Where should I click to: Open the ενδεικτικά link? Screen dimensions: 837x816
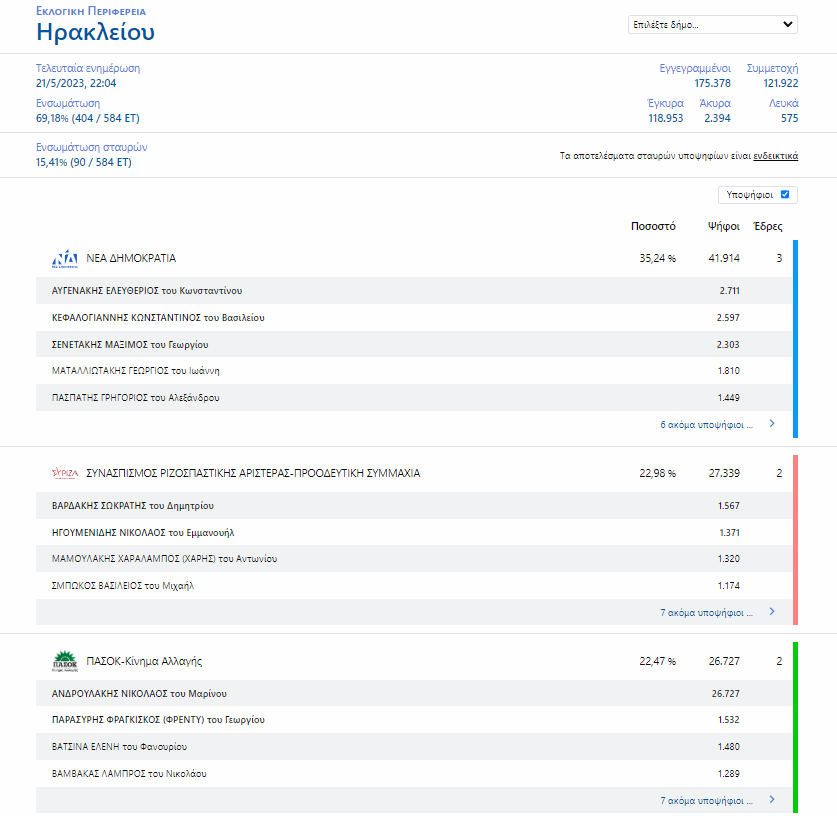[x=775, y=156]
